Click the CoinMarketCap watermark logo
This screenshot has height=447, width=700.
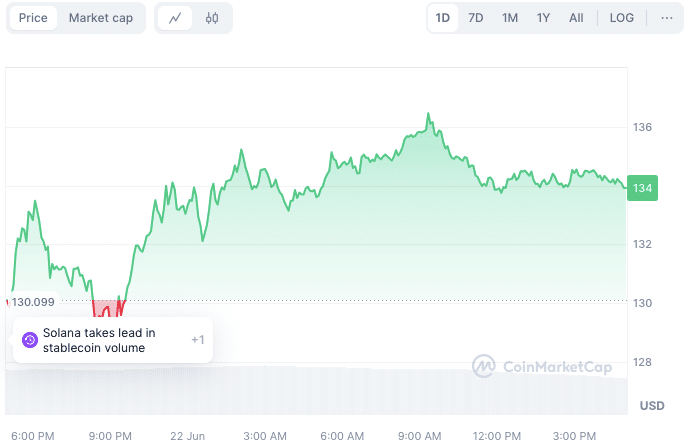coord(543,367)
